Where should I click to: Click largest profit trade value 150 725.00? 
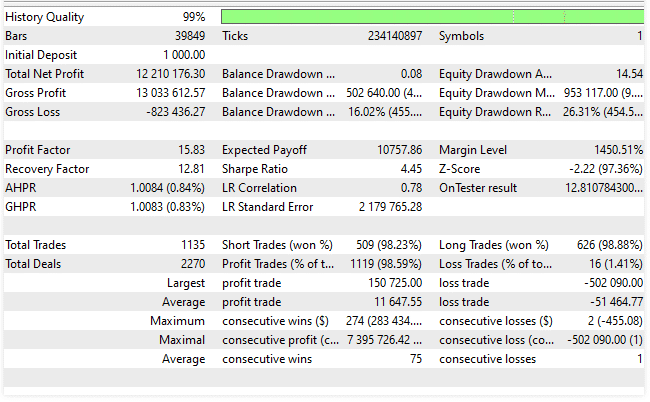[395, 283]
